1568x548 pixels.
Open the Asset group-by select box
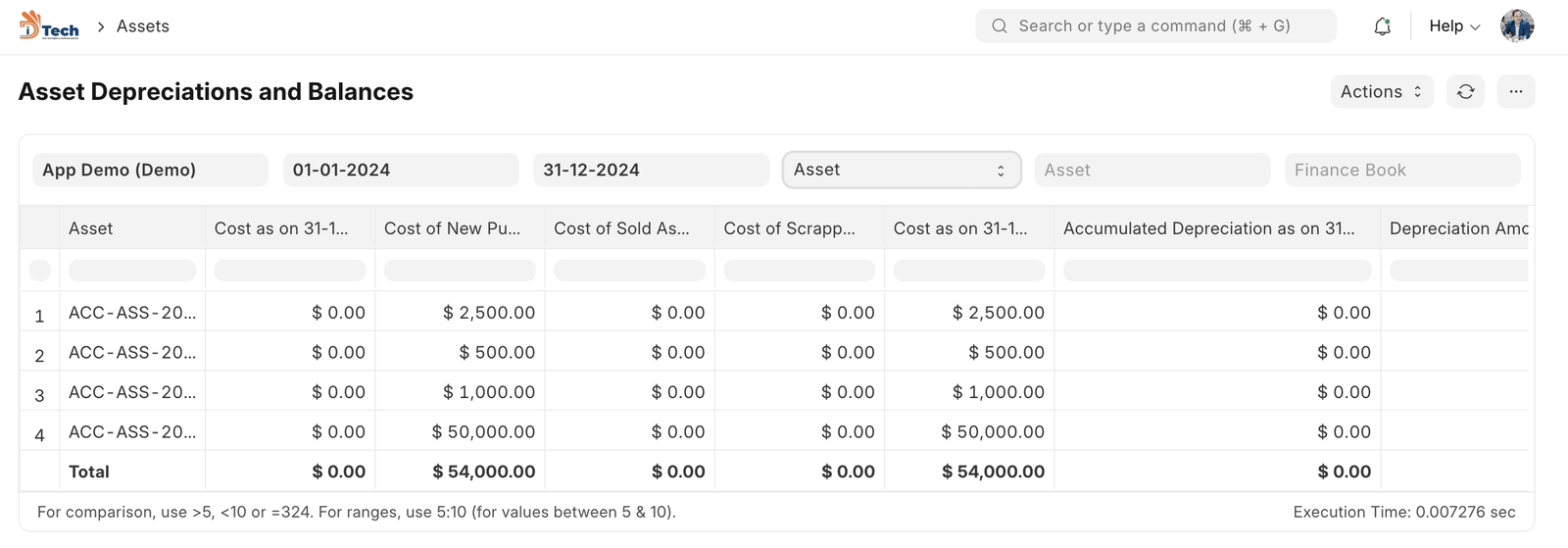pos(901,170)
